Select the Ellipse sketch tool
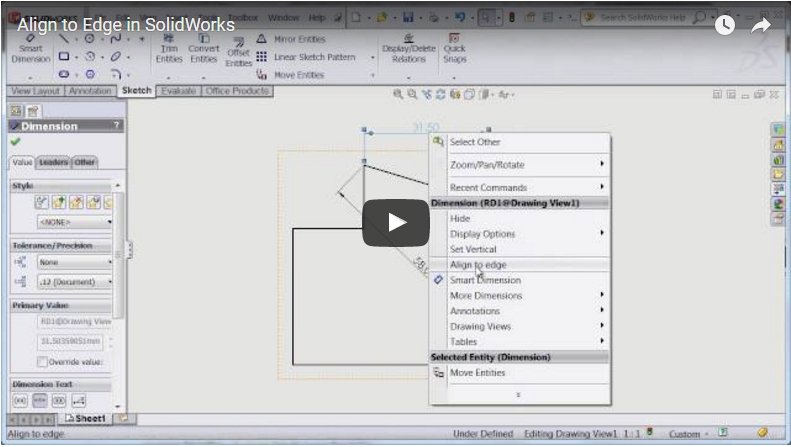791x447 pixels. [116, 57]
